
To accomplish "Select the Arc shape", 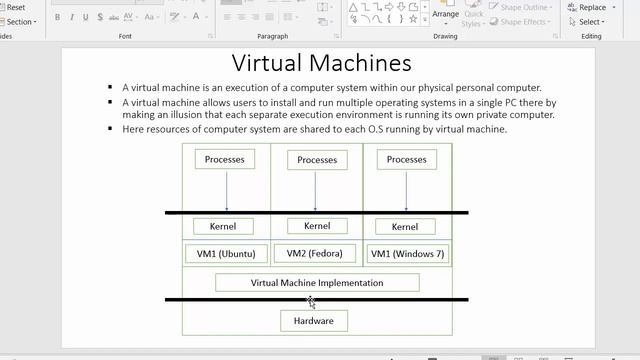I will pos(365,19).
